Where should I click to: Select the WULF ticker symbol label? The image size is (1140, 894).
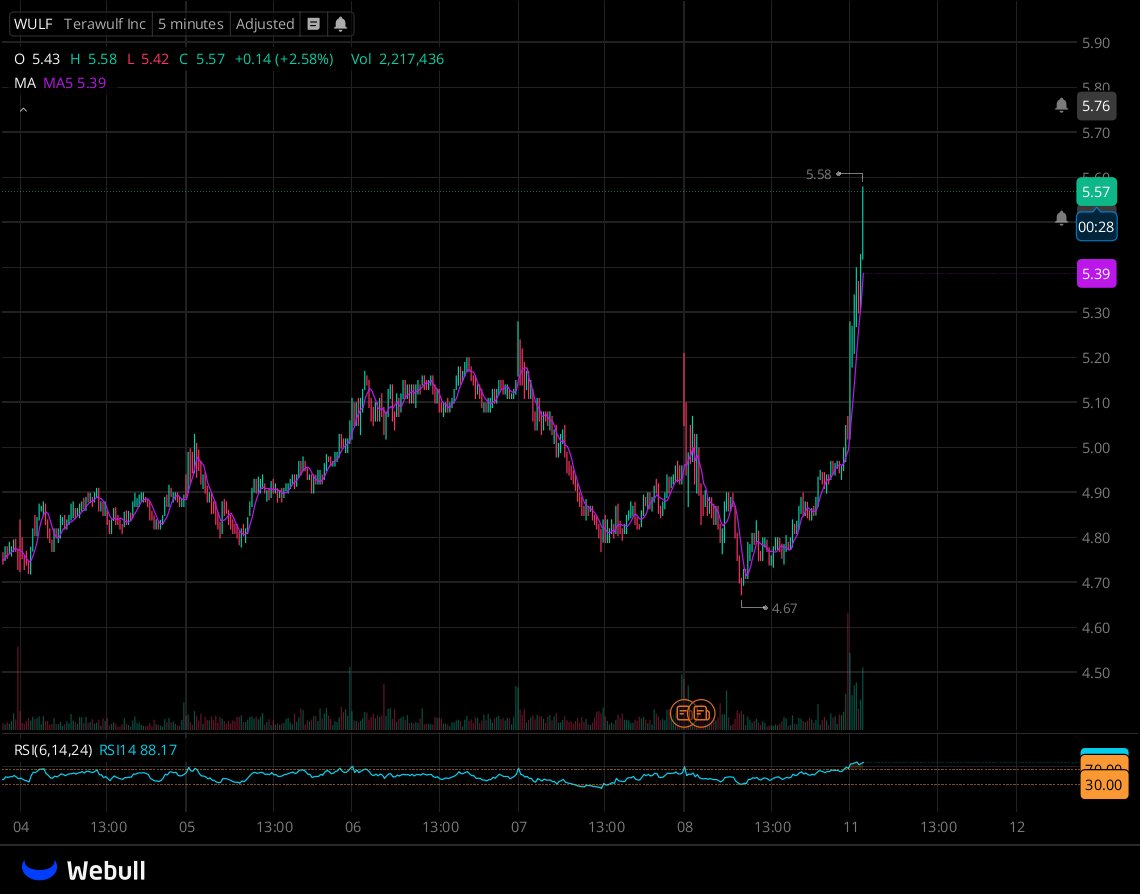click(33, 23)
